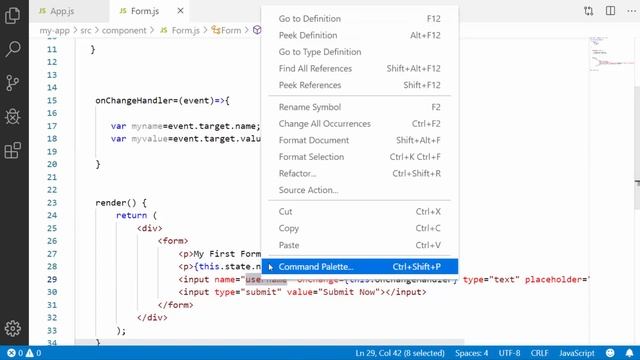Change line ending via CRLF
Screen dimensions: 640x360
539,353
